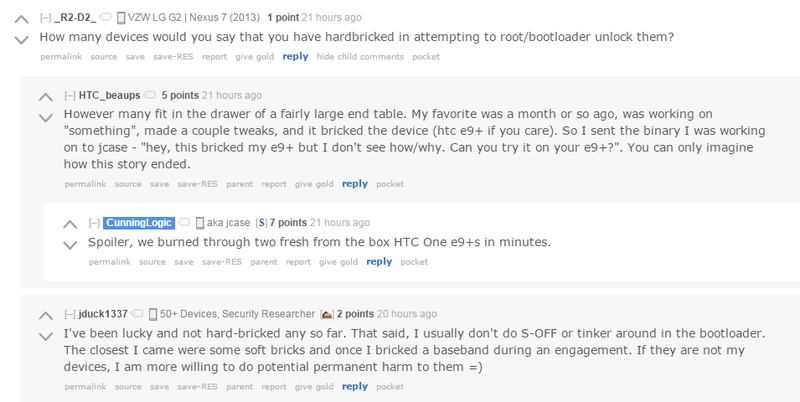The image size is (800, 402).
Task: Click the tag icon next to CunningLogic
Action: (x=185, y=222)
